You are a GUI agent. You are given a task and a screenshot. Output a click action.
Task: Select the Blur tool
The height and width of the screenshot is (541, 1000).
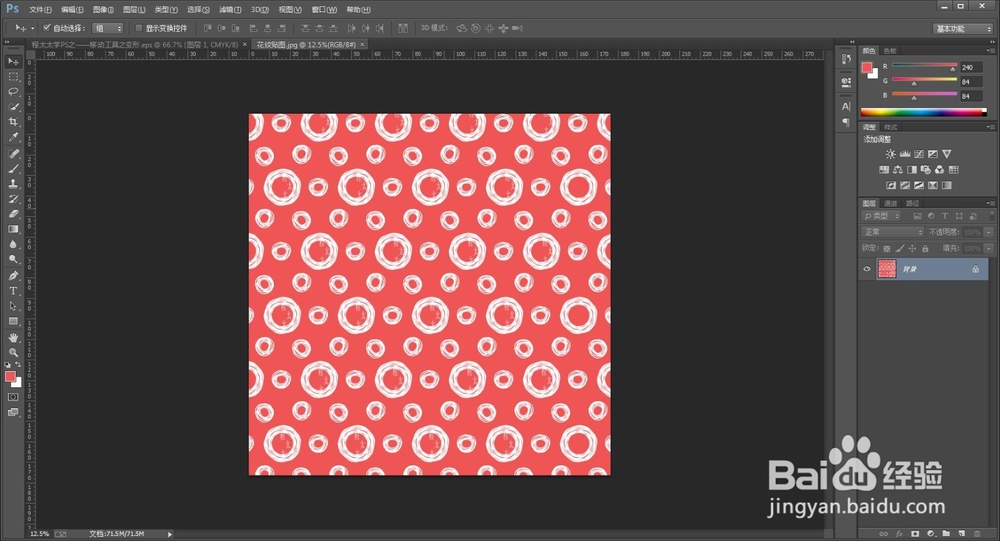click(13, 244)
